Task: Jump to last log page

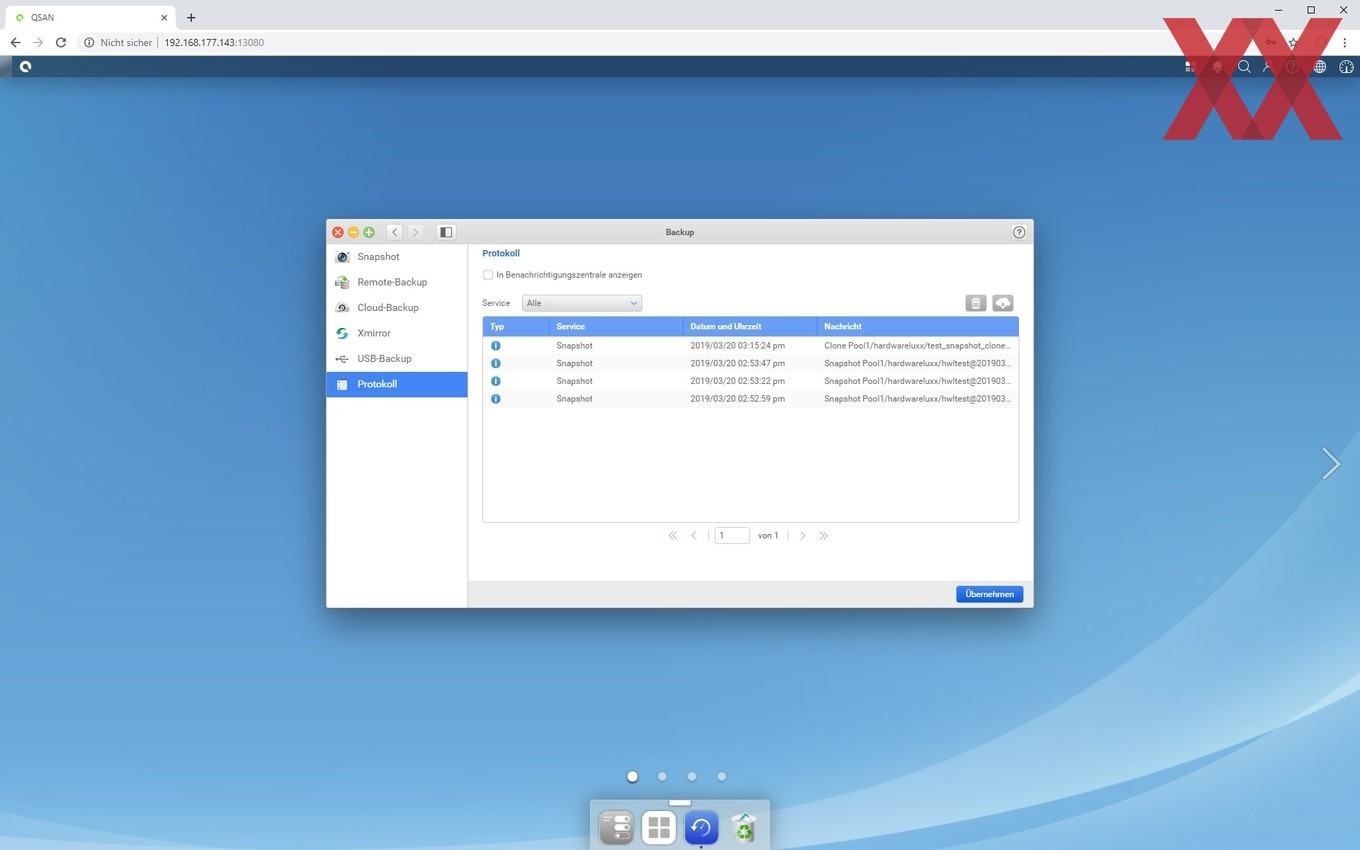Action: [823, 536]
